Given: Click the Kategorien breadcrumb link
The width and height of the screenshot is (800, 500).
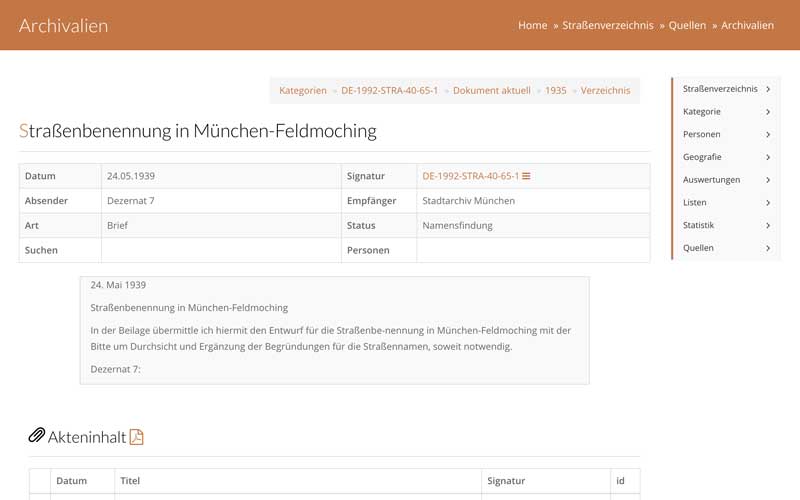Looking at the screenshot, I should click(302, 90).
